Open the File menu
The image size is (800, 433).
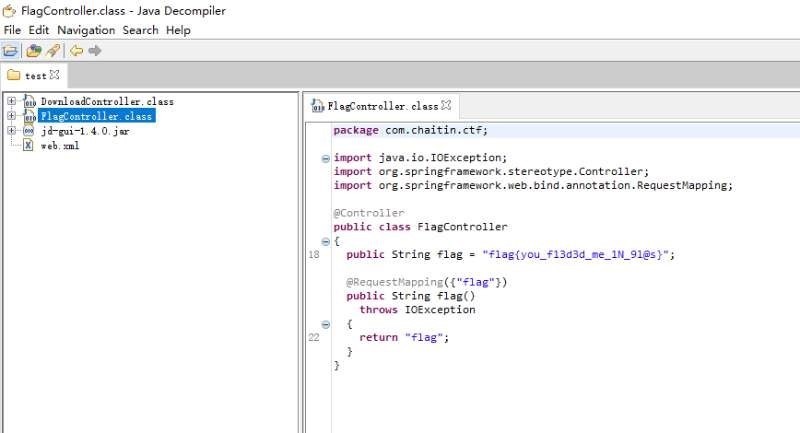click(x=12, y=30)
